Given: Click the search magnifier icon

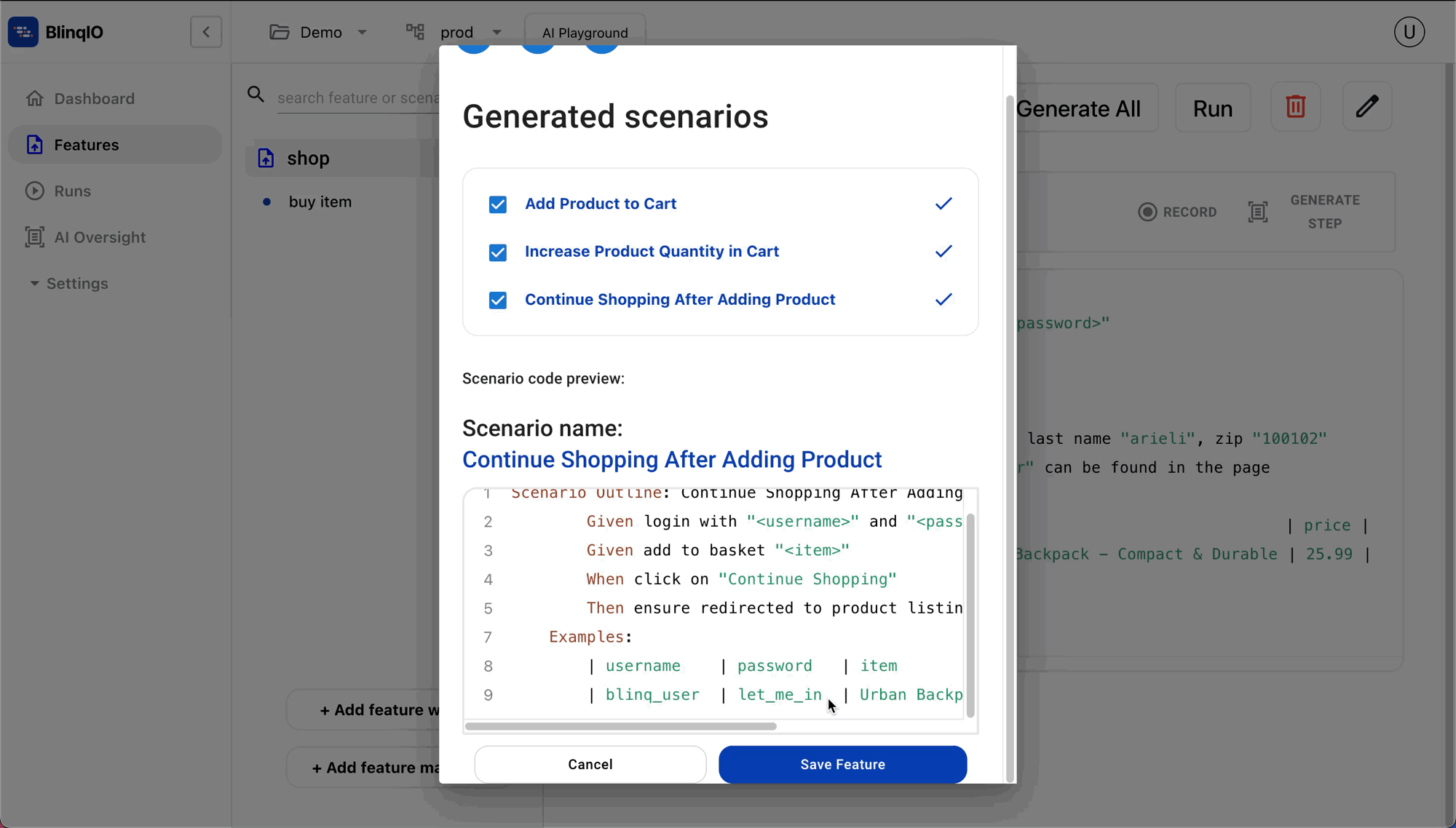Looking at the screenshot, I should coord(256,95).
